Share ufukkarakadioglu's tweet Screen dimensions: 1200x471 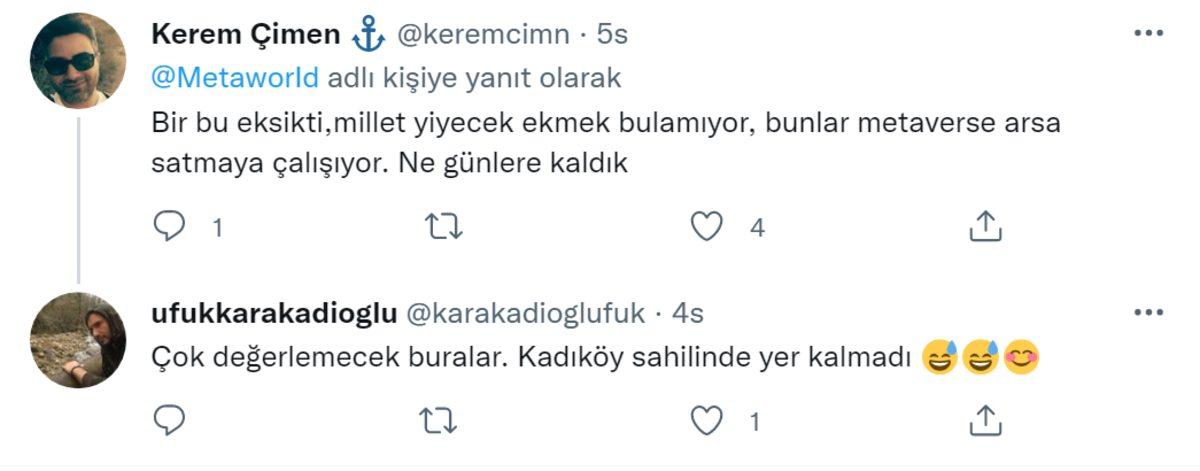click(985, 421)
